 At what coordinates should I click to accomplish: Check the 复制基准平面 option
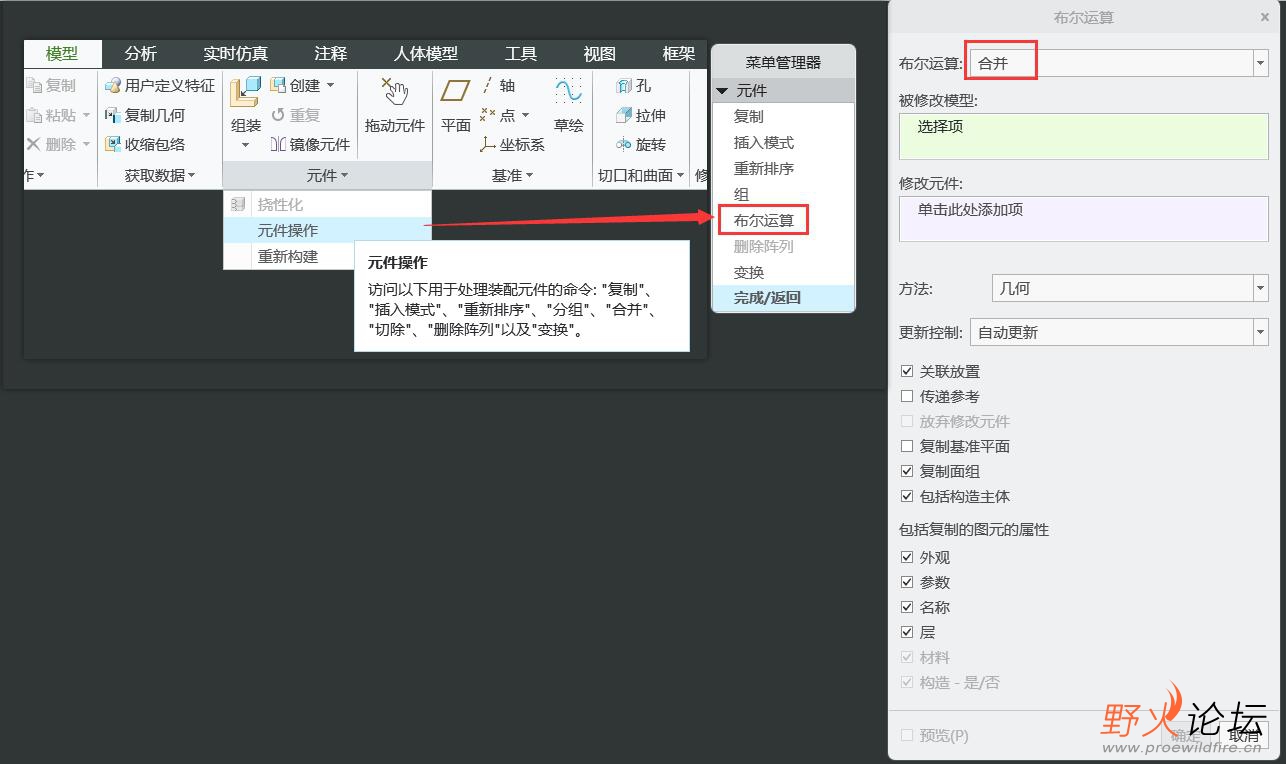point(907,446)
